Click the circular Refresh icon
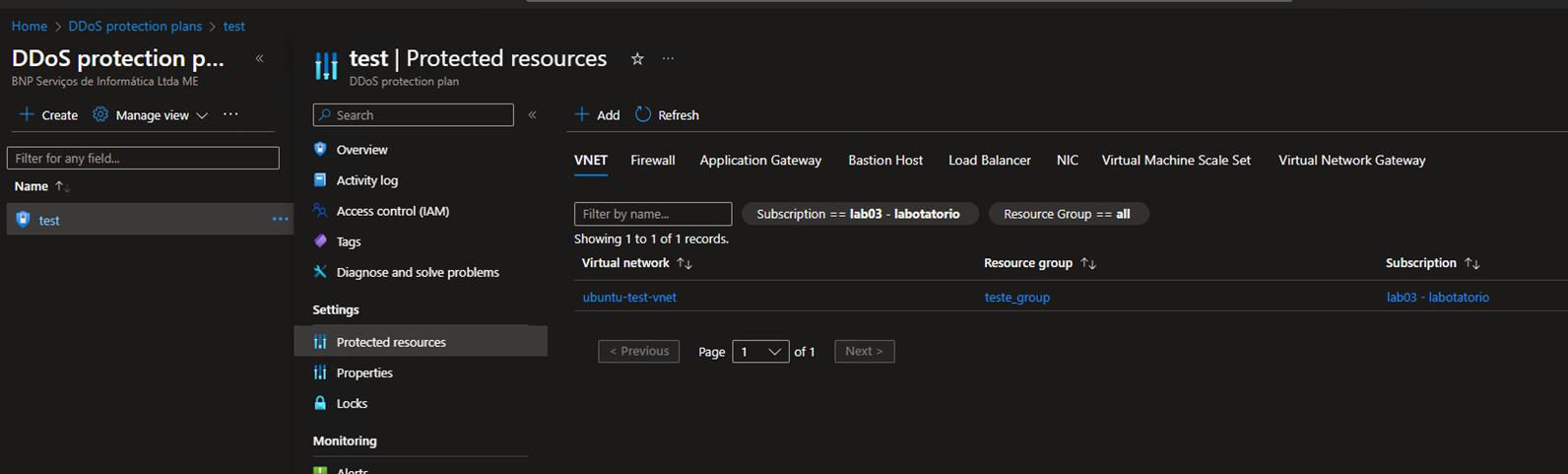 [x=643, y=114]
